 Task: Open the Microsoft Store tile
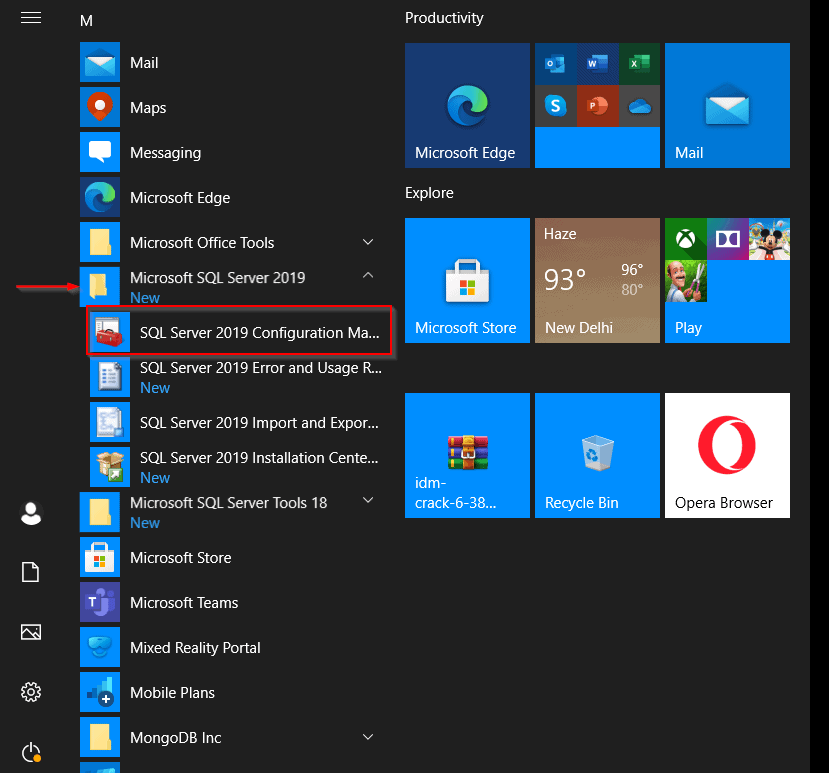pos(467,280)
